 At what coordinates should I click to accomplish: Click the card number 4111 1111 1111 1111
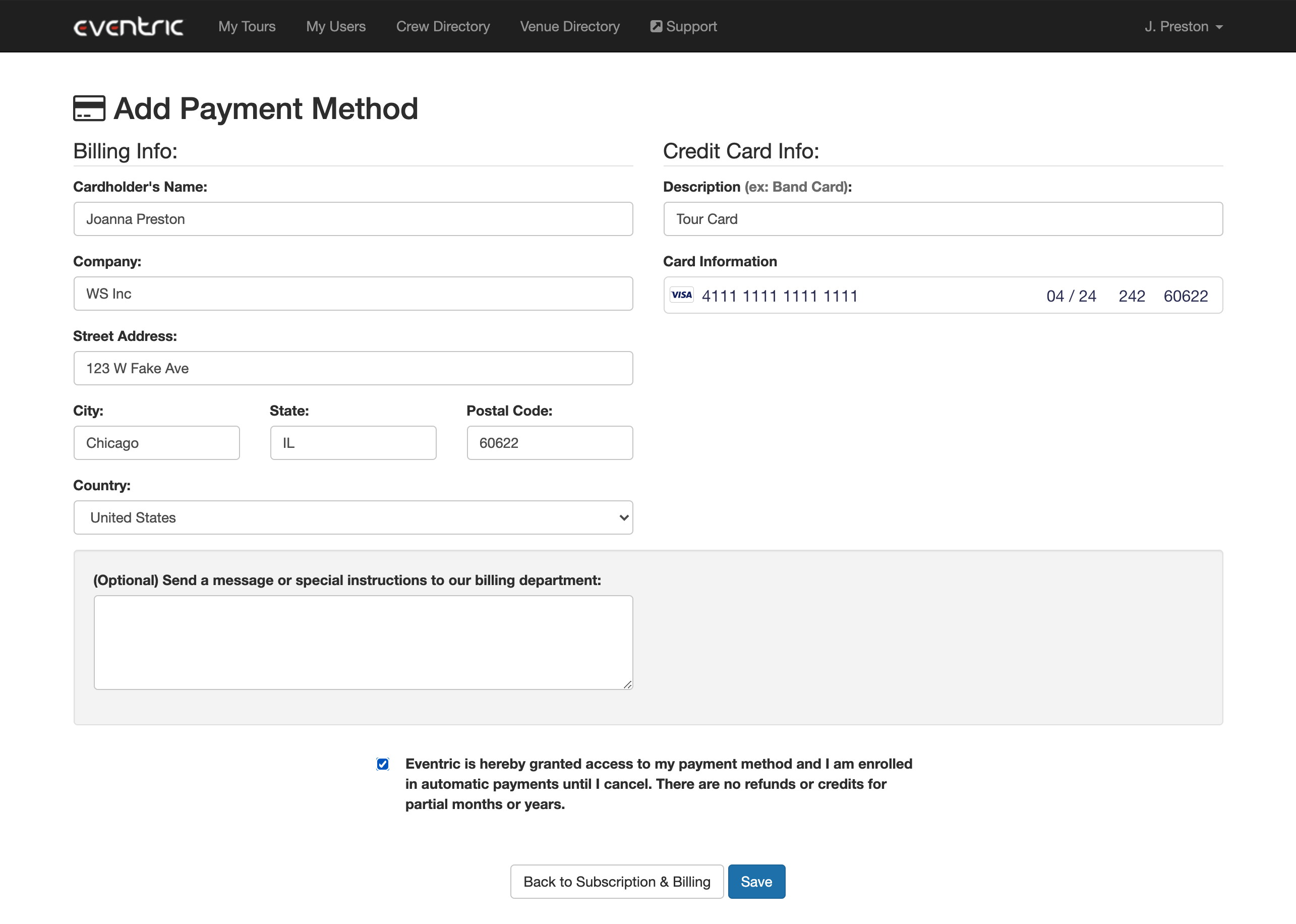point(780,296)
